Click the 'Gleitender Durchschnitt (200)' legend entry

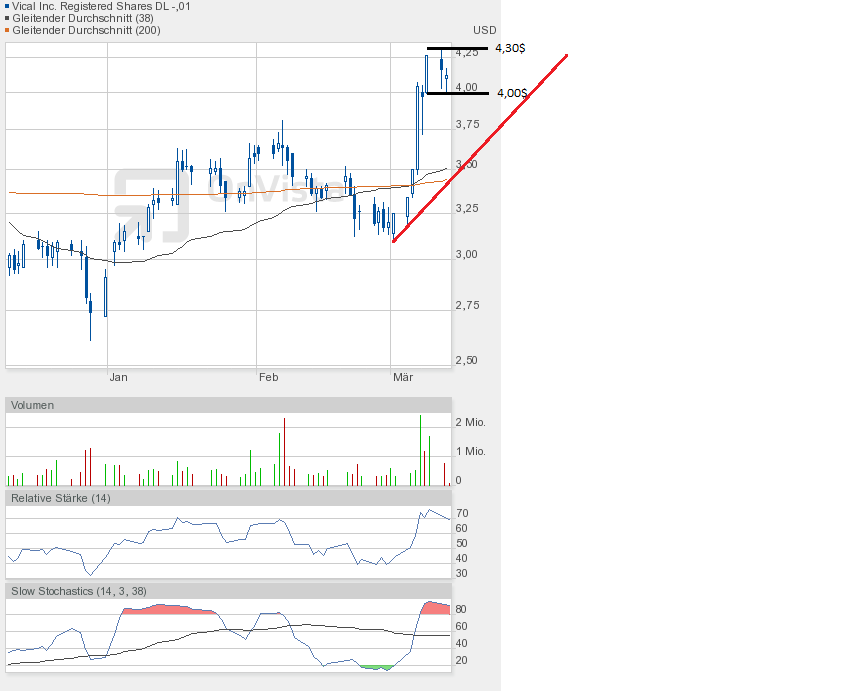coord(86,30)
